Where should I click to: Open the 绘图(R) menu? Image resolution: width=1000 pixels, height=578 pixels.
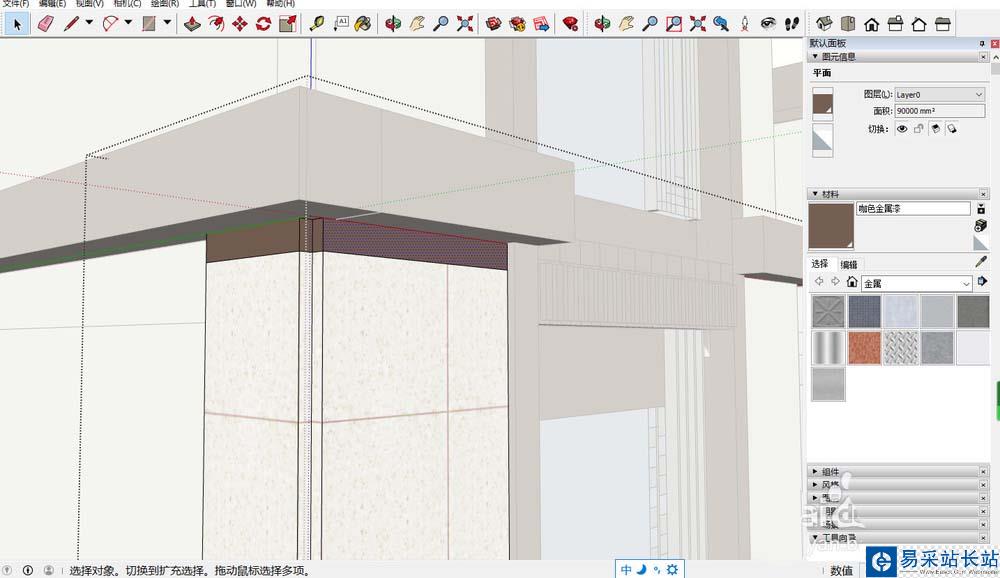[165, 3]
